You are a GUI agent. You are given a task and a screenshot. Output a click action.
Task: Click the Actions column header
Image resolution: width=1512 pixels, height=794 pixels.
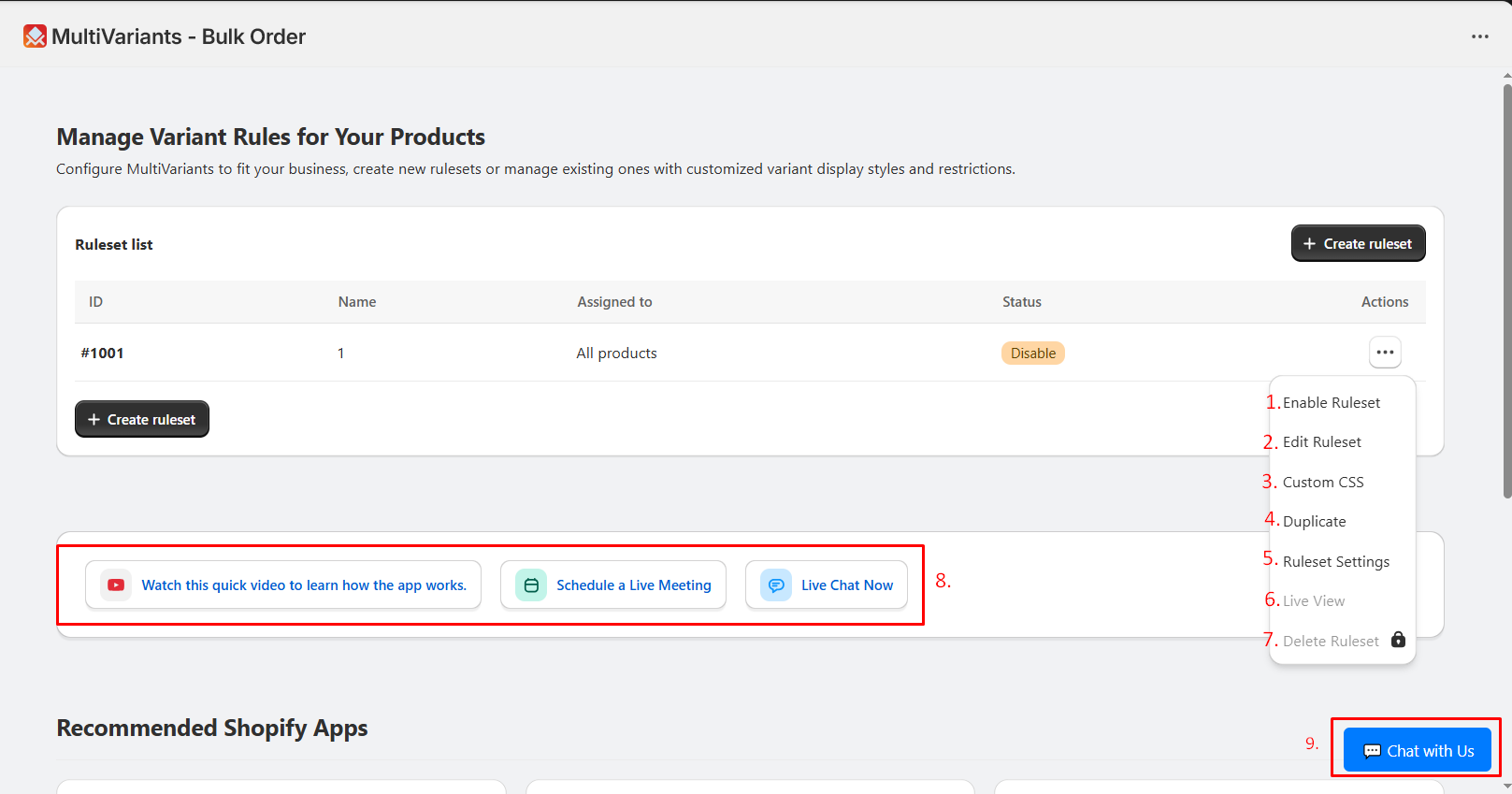[x=1385, y=301]
